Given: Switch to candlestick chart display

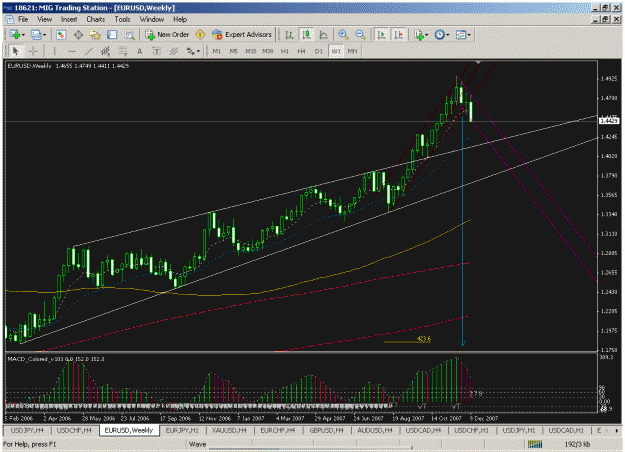Looking at the screenshot, I should point(307,35).
